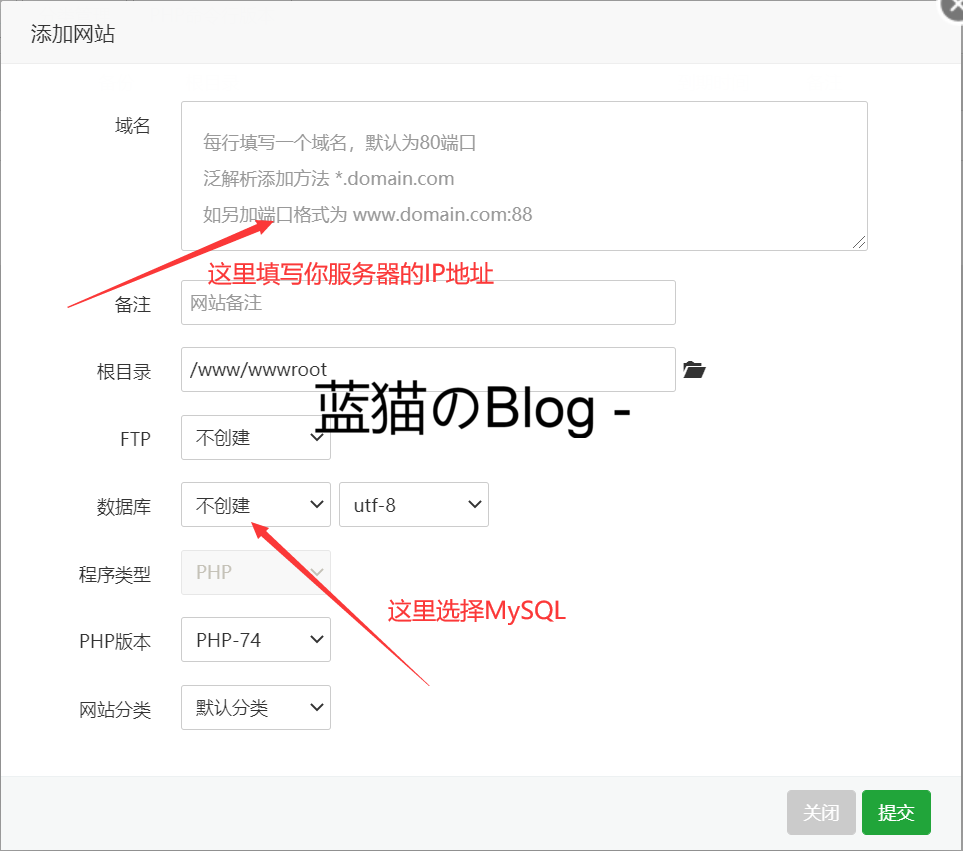Click the PHP版本 label
Viewport: 963px width, 851px height.
pyautogui.click(x=115, y=642)
